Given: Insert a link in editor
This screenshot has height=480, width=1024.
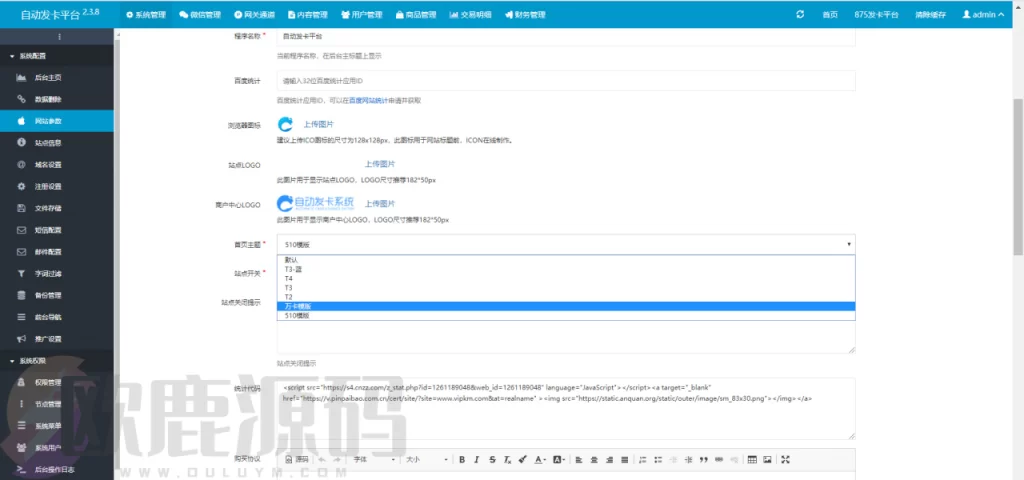Looking at the screenshot, I should point(719,460).
